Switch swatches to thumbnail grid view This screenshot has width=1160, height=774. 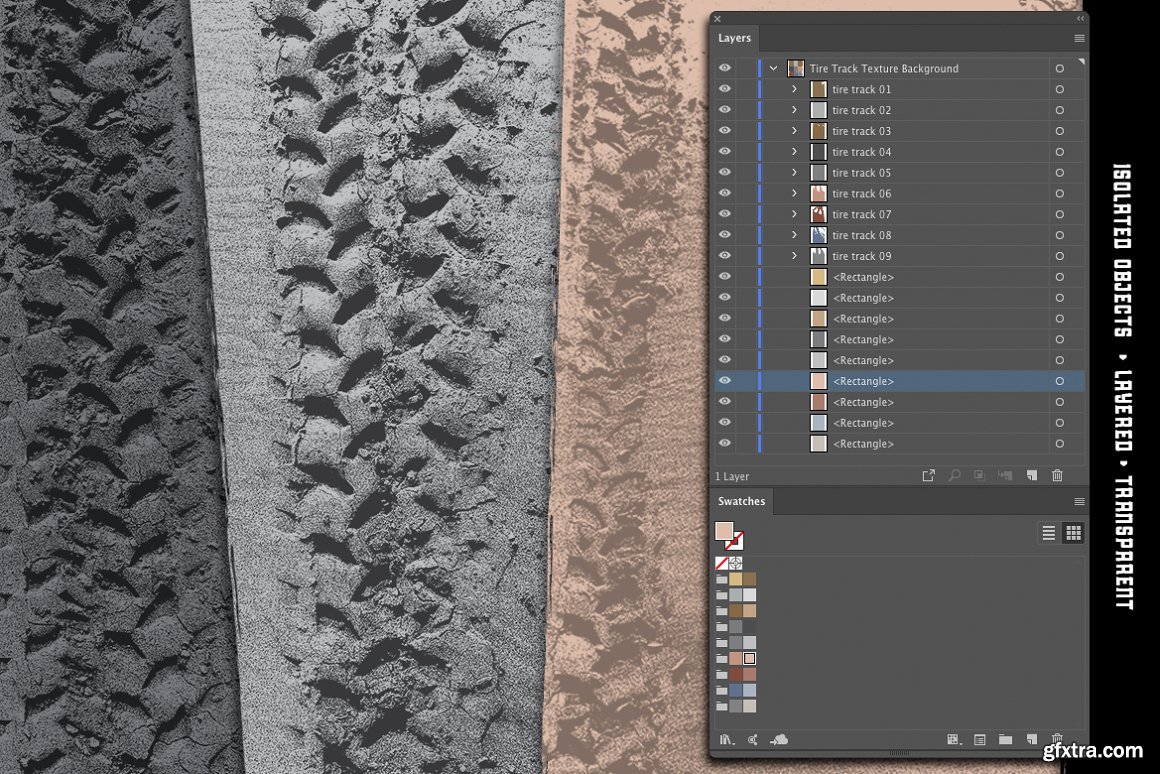[x=1073, y=533]
